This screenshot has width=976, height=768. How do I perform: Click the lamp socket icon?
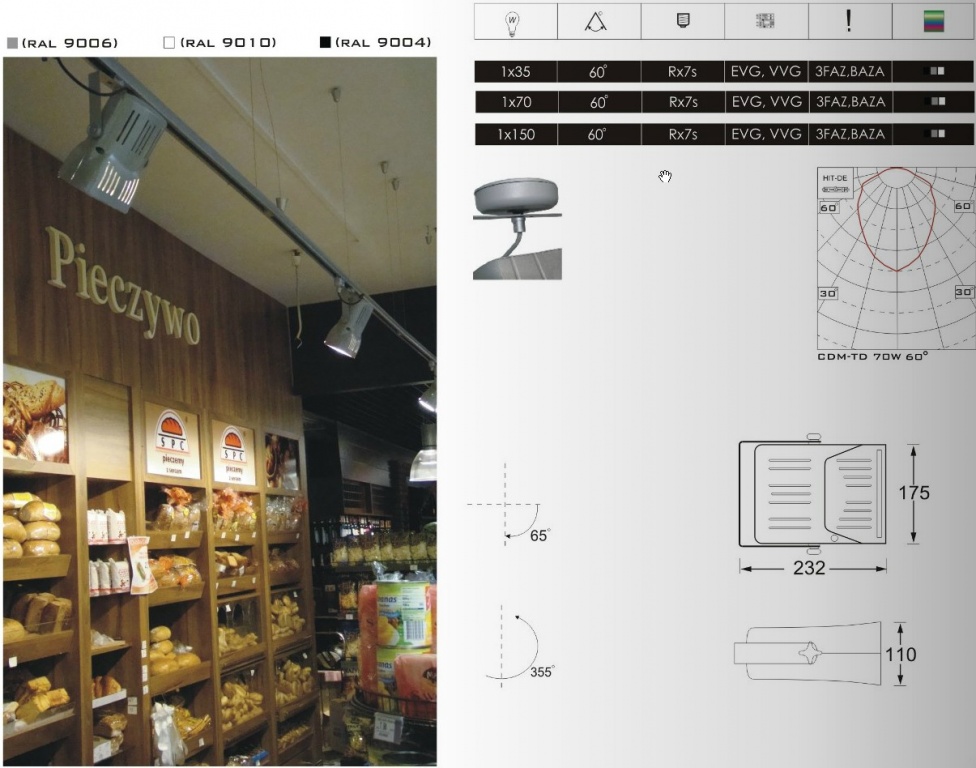pos(683,21)
